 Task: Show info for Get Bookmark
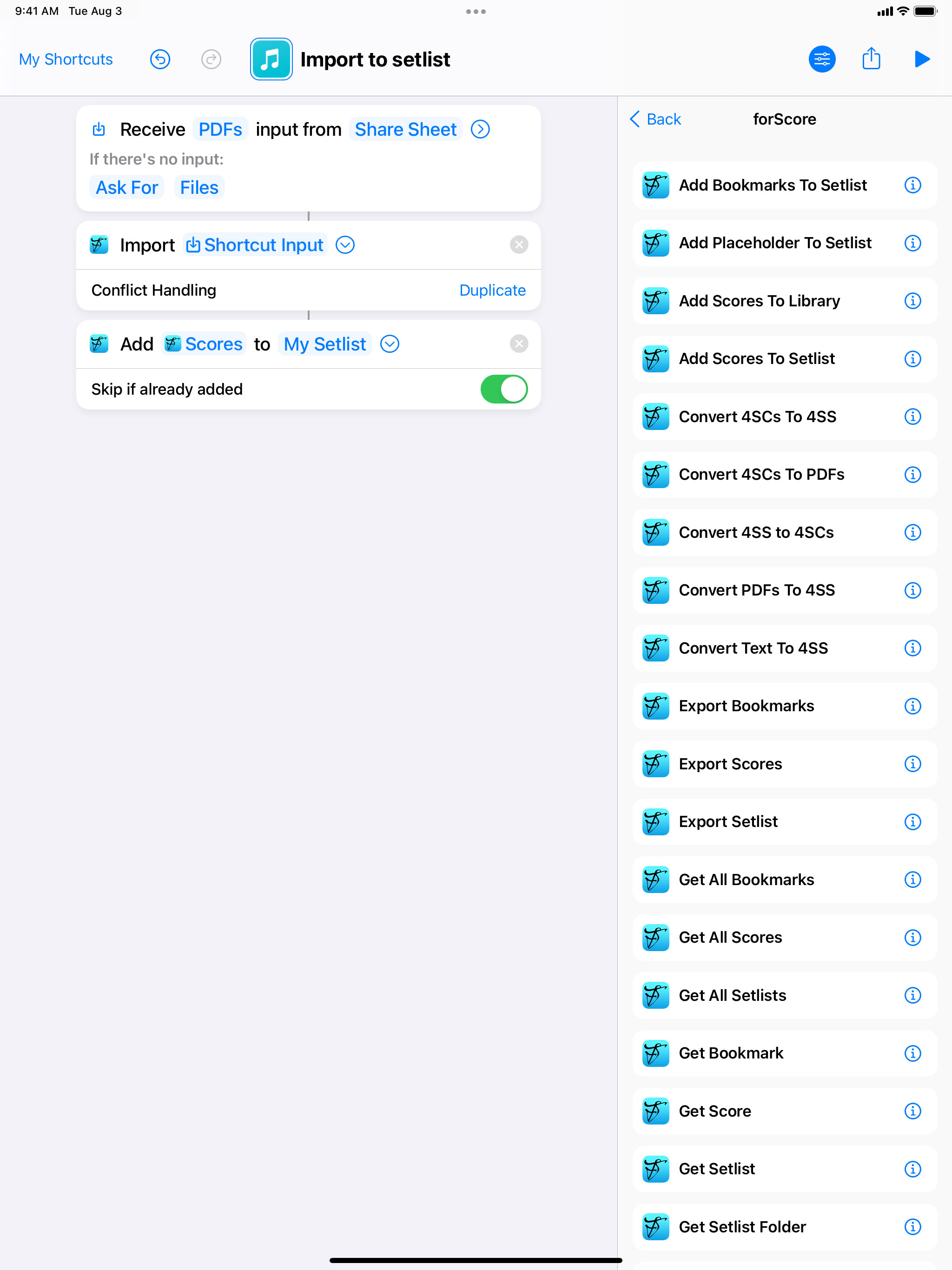(913, 1053)
